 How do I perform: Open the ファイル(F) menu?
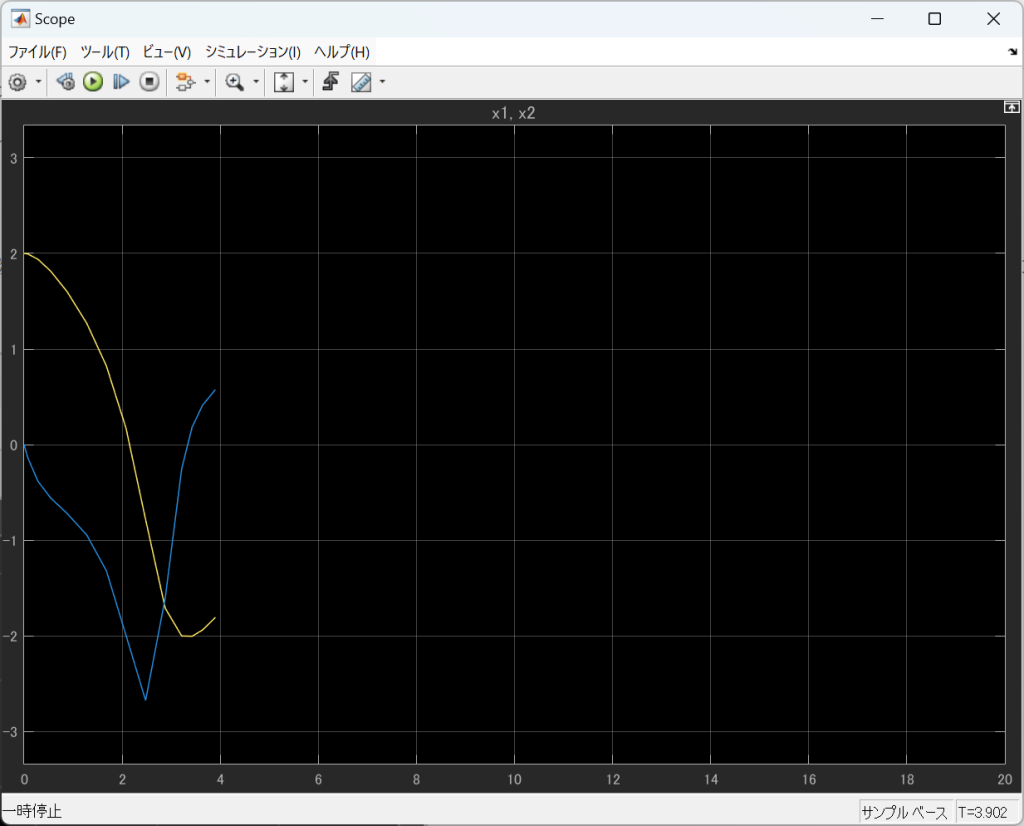coord(37,52)
